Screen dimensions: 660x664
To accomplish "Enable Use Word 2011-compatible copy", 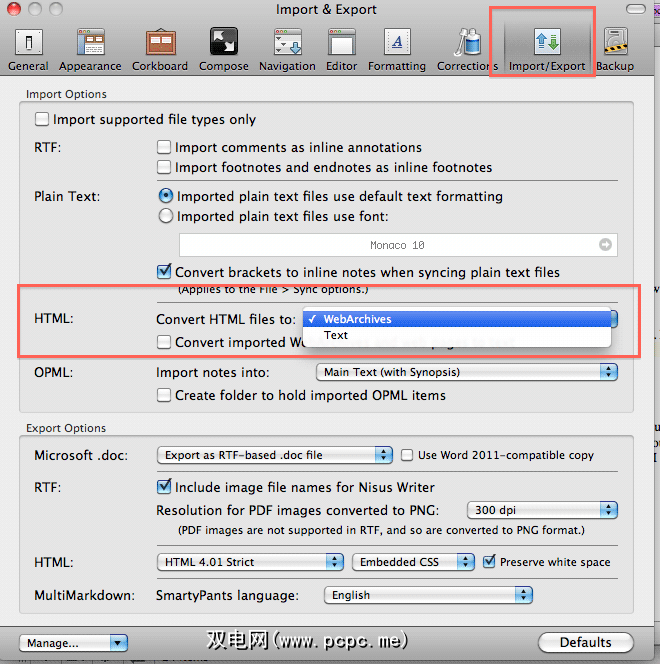I will coord(407,455).
